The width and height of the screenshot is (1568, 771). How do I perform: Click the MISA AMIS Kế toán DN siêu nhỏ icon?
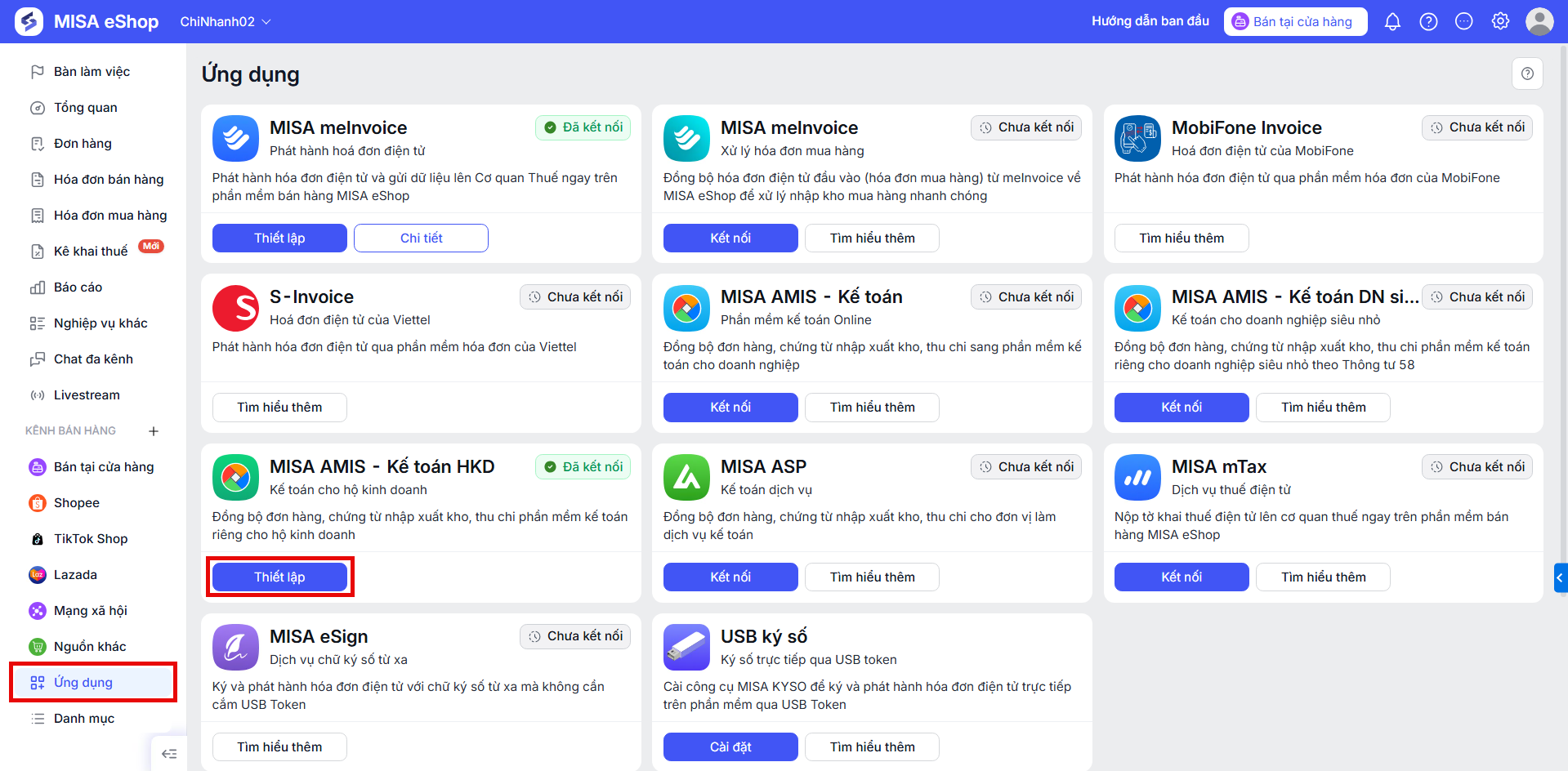pyautogui.click(x=1137, y=308)
